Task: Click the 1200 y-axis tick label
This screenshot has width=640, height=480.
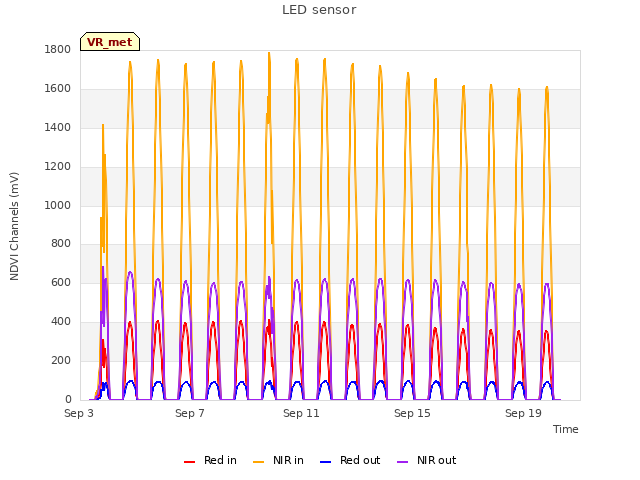Action: pyautogui.click(x=58, y=167)
